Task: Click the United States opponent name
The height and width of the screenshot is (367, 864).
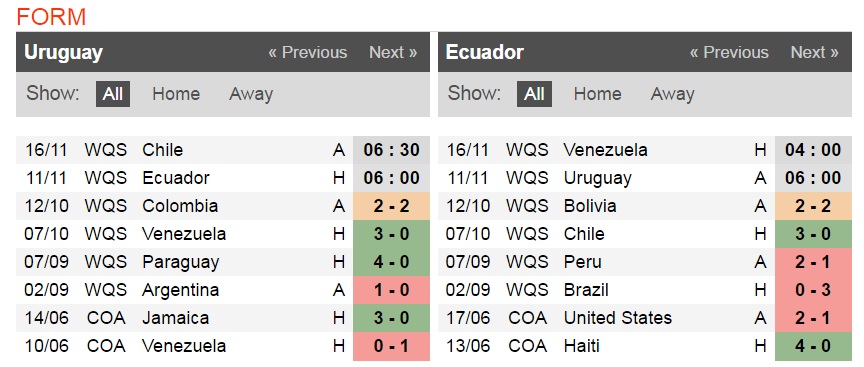Action: tap(618, 318)
